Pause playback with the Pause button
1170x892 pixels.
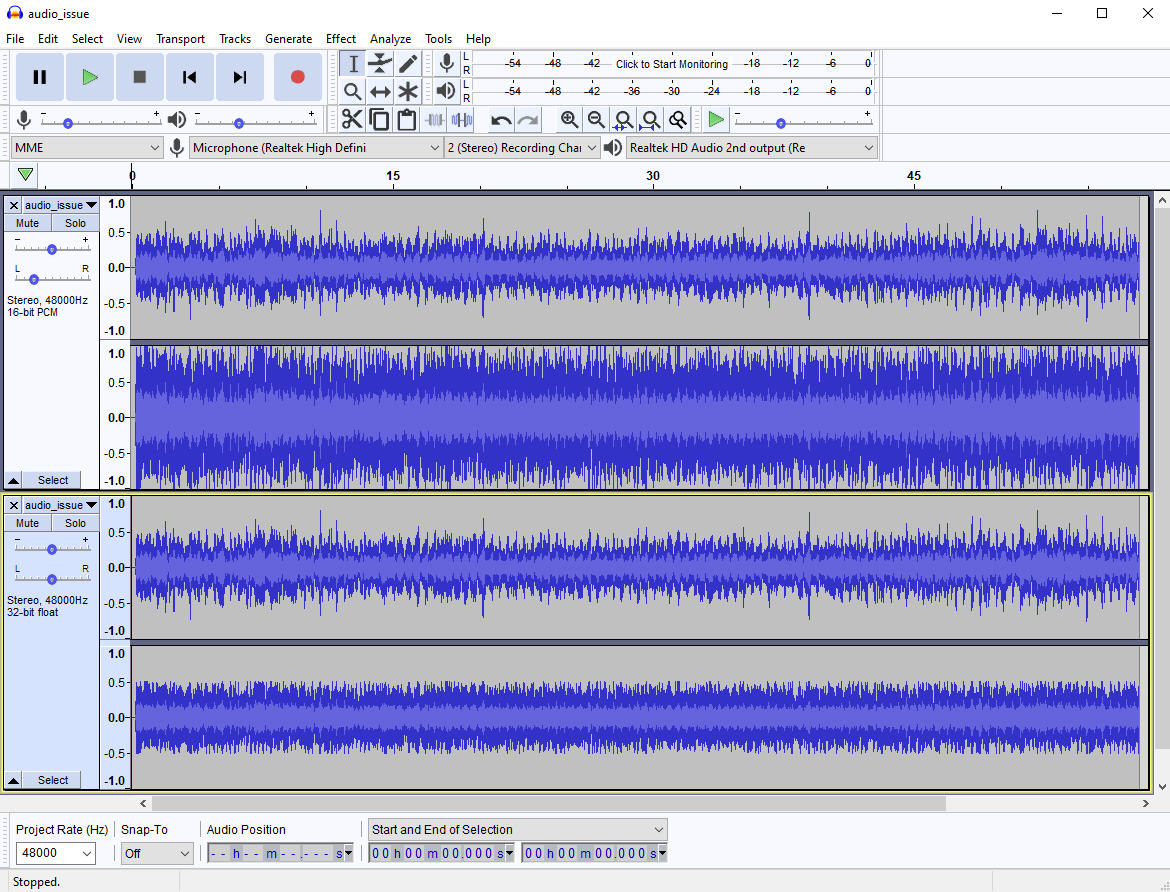40,77
